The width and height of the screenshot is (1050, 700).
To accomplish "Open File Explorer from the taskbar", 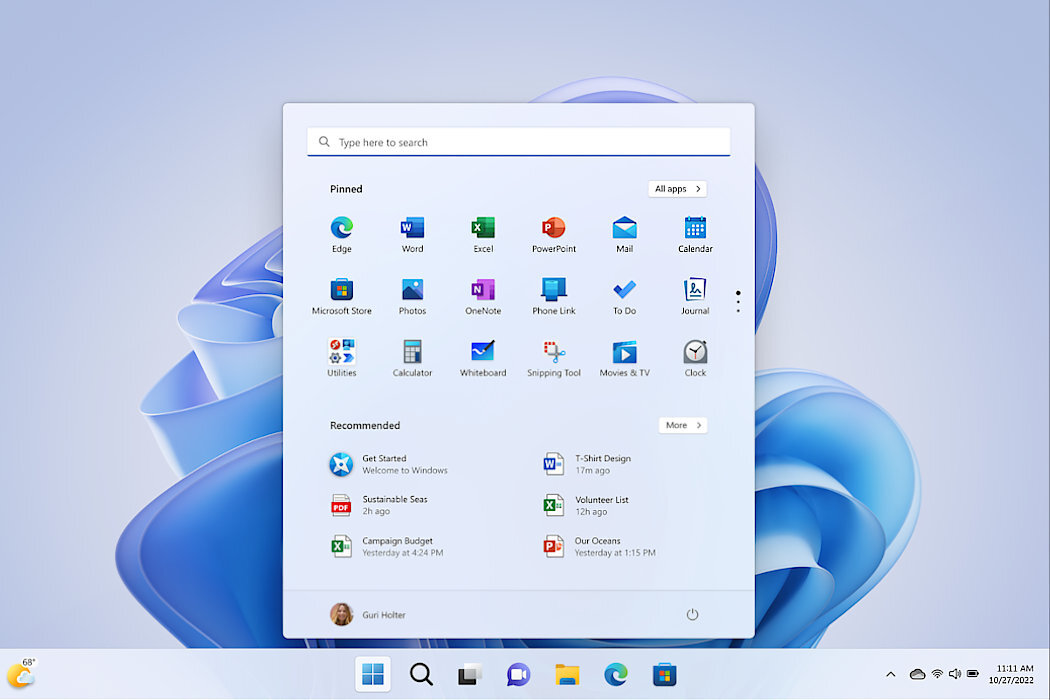I will (x=567, y=675).
